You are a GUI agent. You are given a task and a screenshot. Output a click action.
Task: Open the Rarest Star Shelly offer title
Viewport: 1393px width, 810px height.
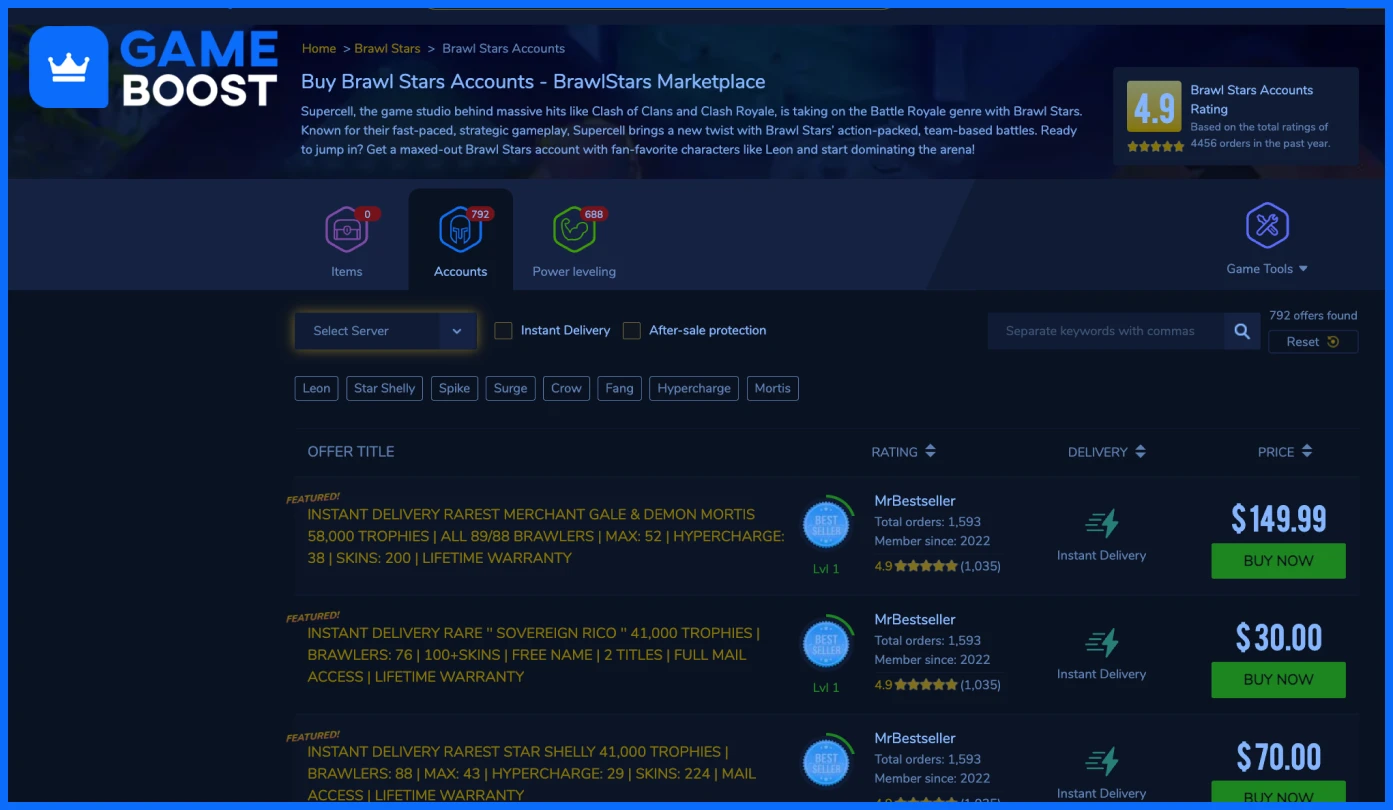click(x=531, y=774)
